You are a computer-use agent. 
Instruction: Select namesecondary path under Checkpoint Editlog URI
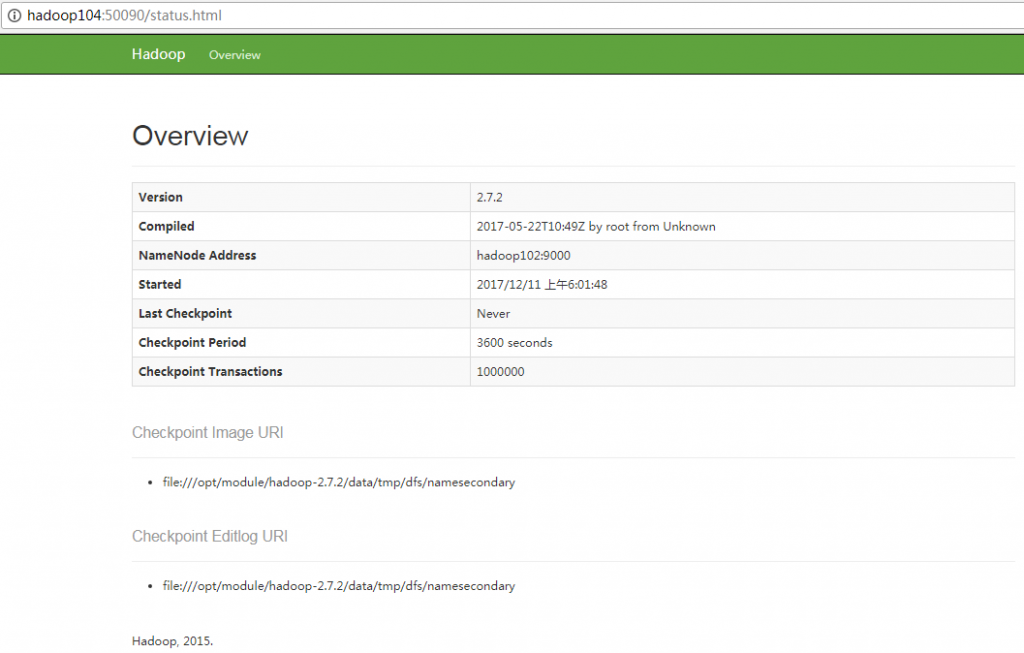point(339,586)
